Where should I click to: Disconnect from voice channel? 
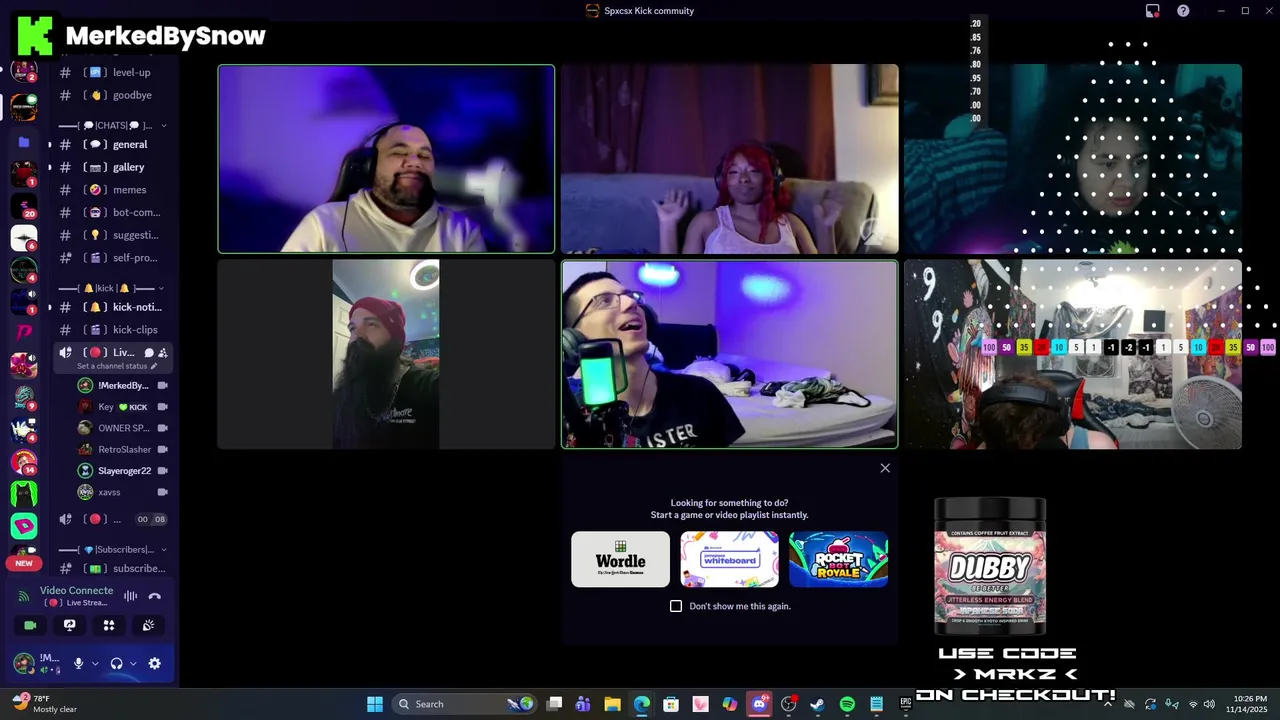point(154,596)
